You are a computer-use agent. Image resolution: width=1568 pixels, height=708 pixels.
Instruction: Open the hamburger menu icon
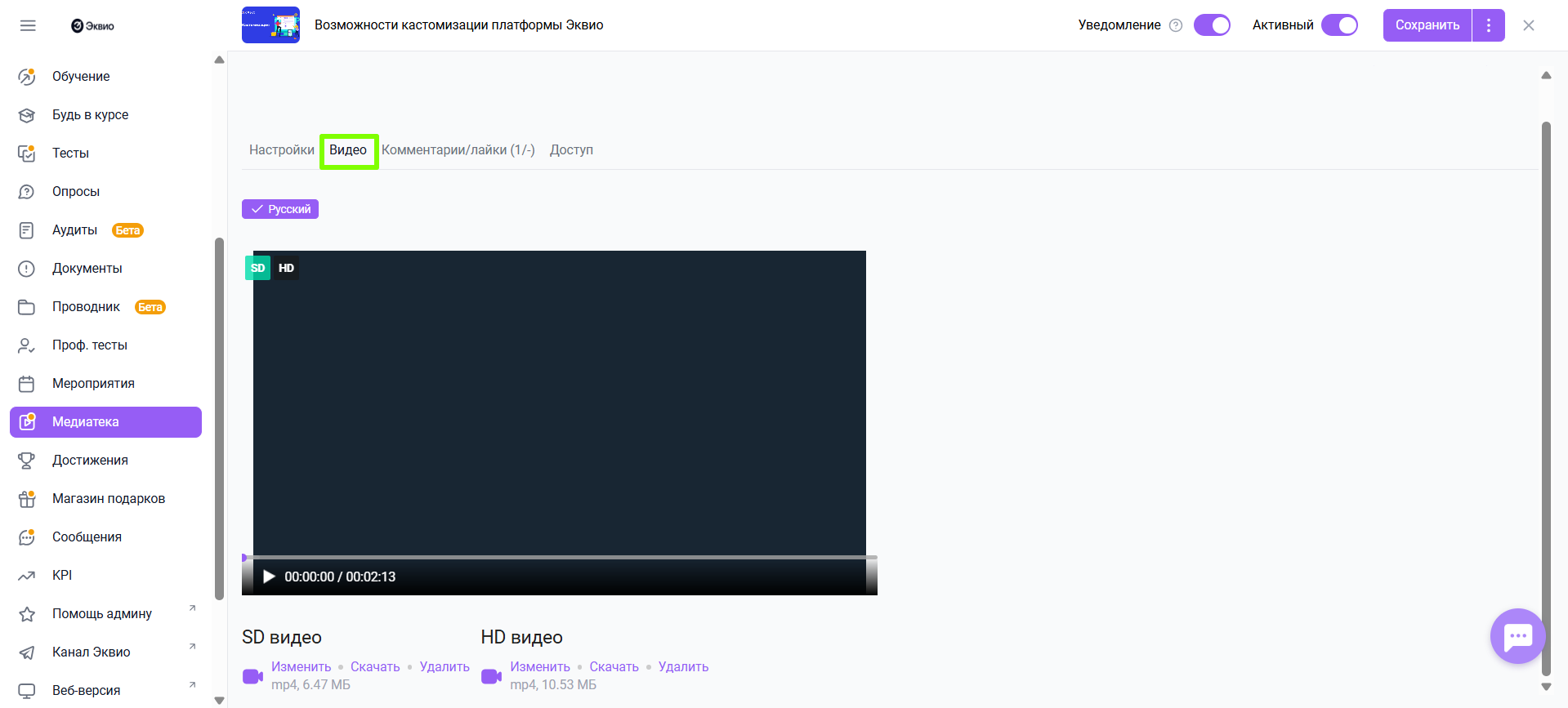pyautogui.click(x=28, y=25)
